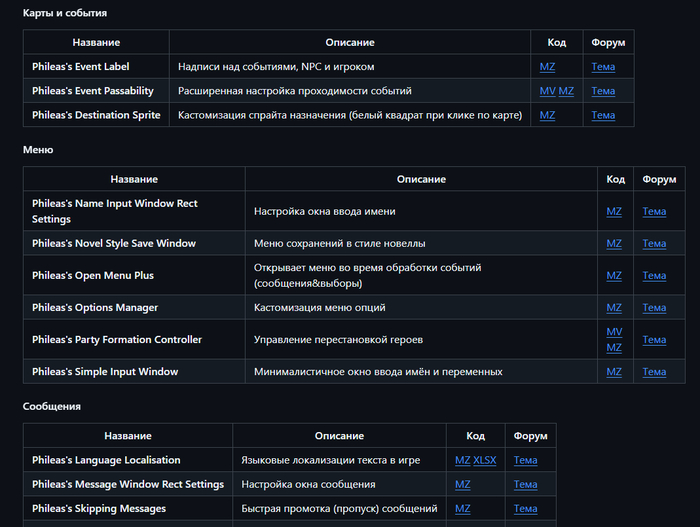Click MZ link for Phileas's Skipping Messages

point(462,508)
